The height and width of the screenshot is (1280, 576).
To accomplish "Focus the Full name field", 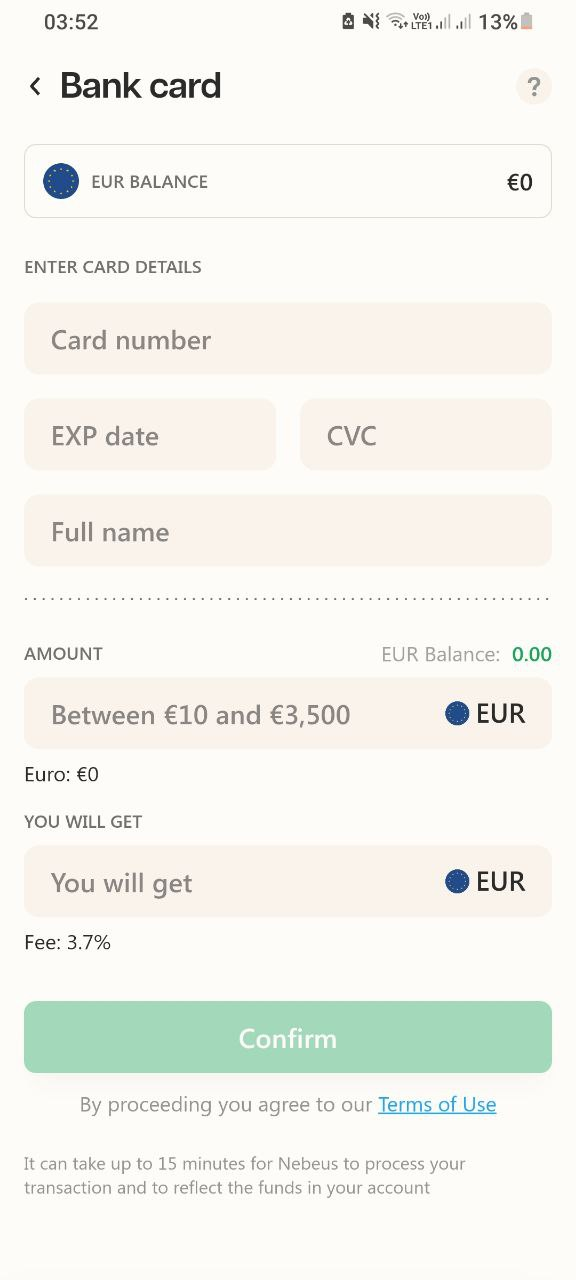I will click(288, 531).
